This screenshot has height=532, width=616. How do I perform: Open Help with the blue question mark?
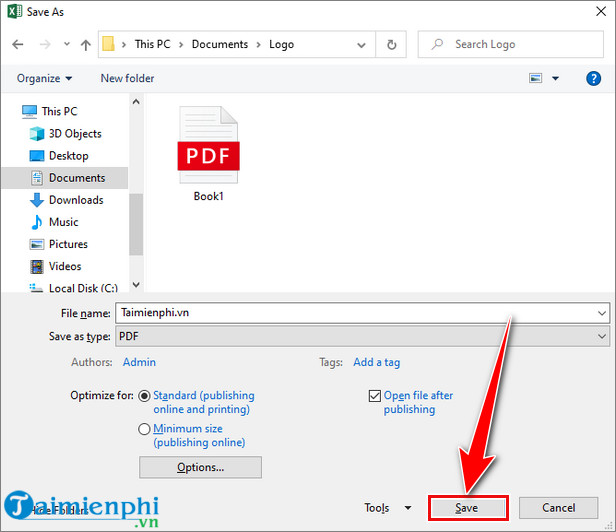[x=593, y=79]
